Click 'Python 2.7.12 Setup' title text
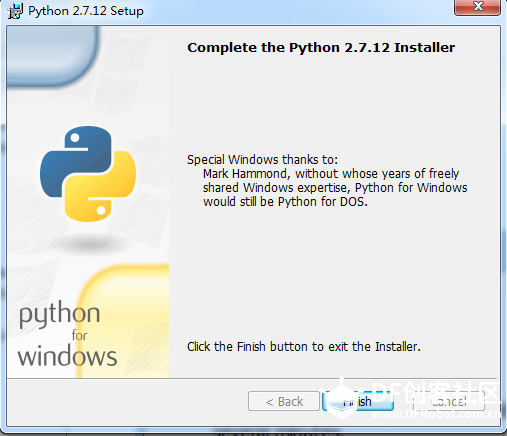The height and width of the screenshot is (436, 507). (x=86, y=11)
